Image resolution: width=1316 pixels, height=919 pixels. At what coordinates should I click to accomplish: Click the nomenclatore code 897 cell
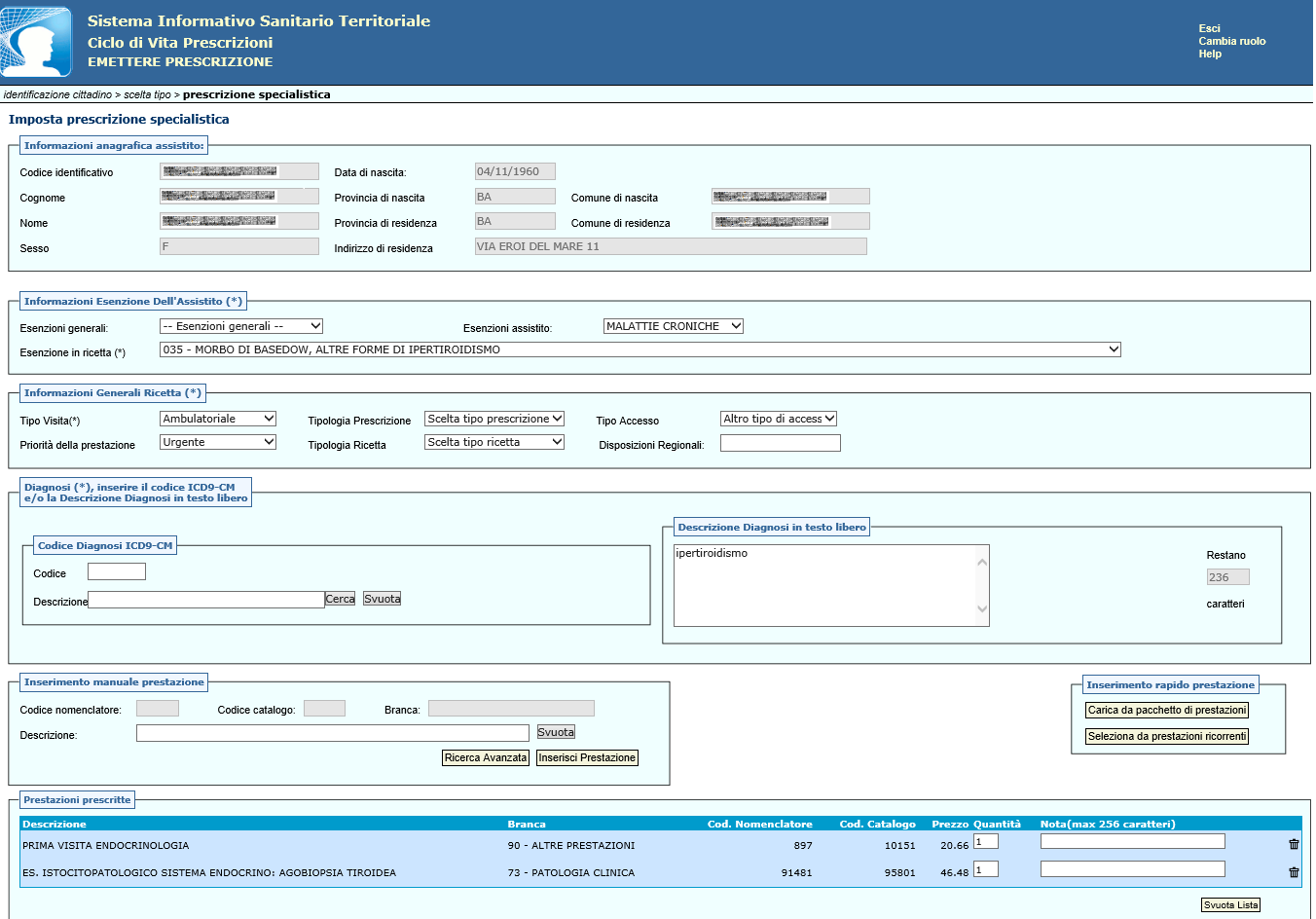(803, 845)
